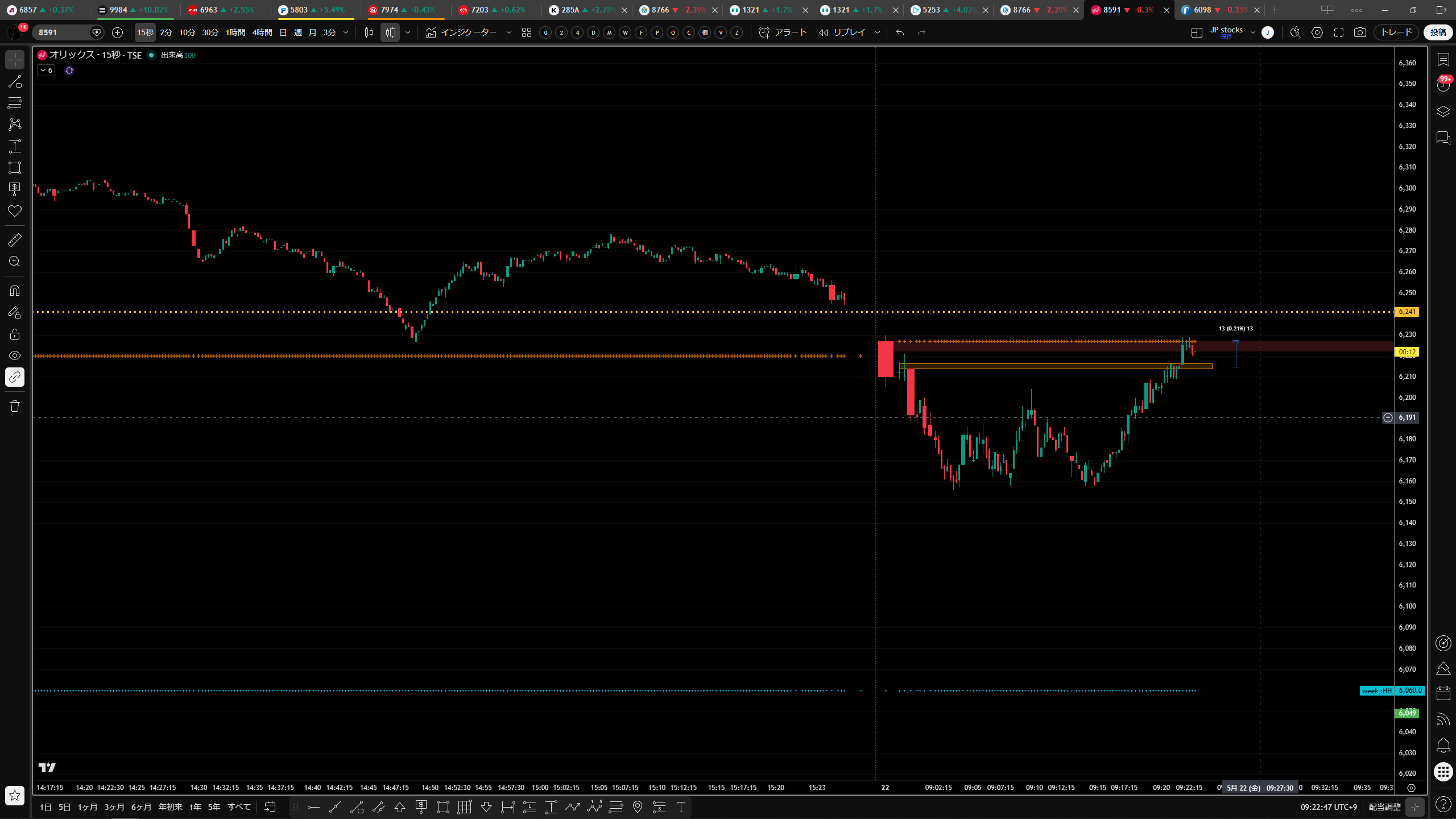Switch to the 6098 tab
1456x819 pixels.
pos(1215,10)
